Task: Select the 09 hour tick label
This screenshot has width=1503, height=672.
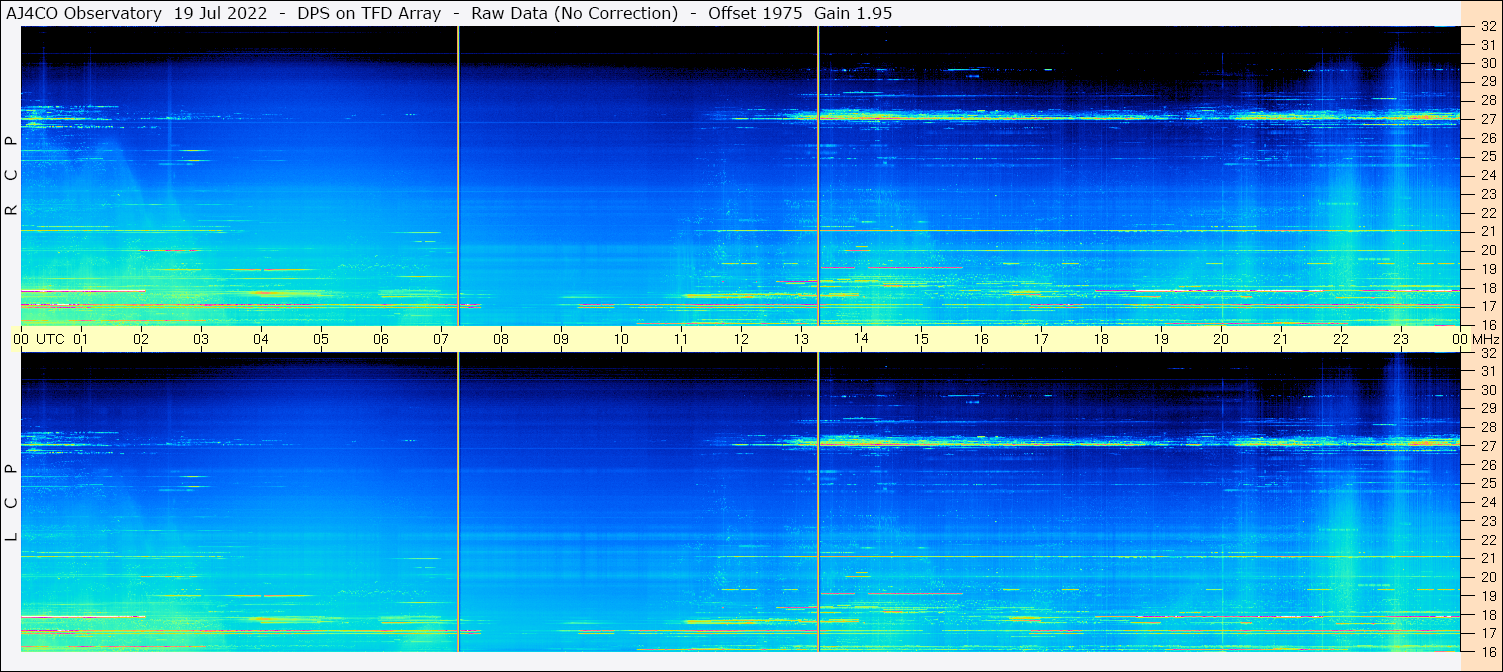Action: coord(561,339)
